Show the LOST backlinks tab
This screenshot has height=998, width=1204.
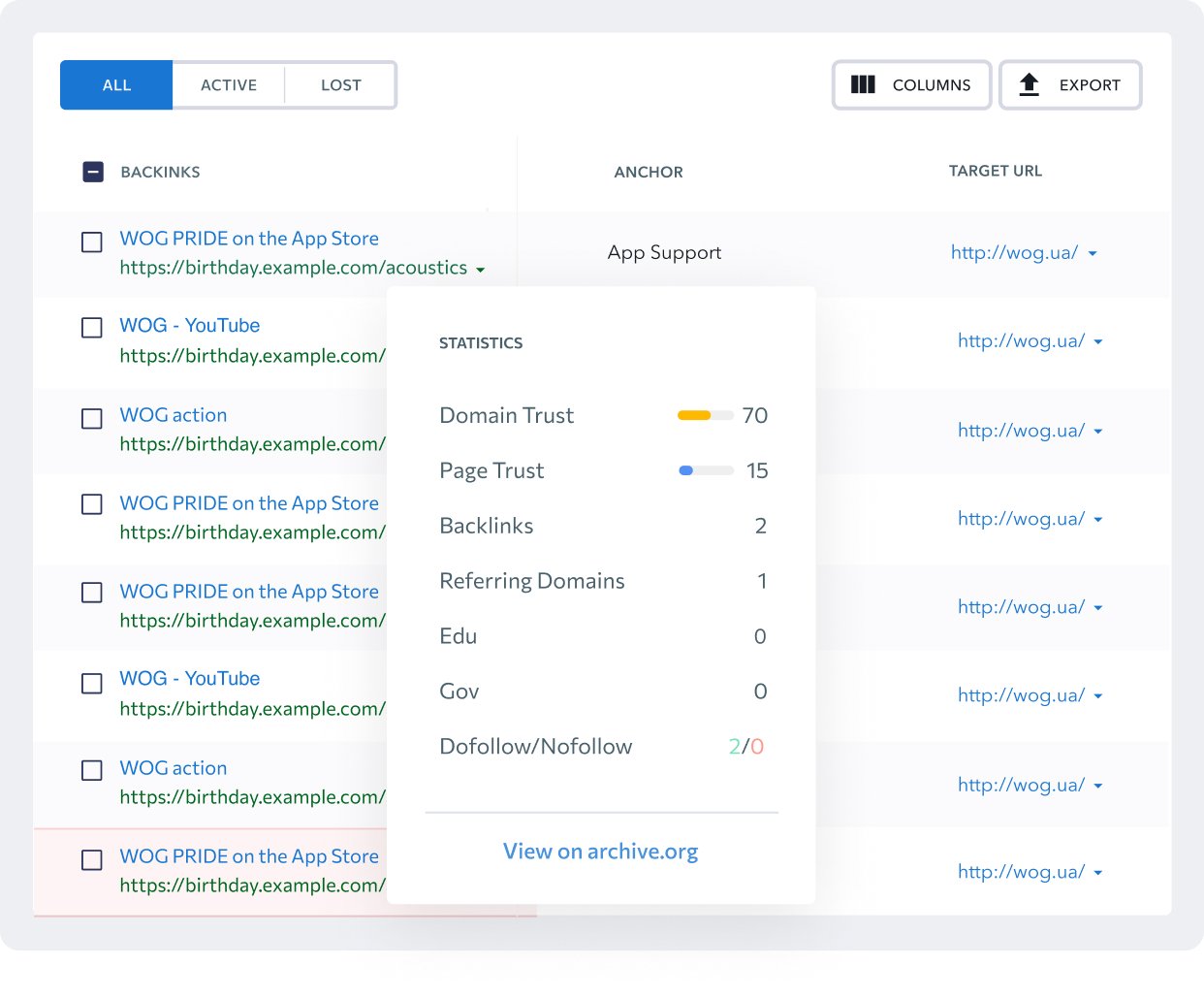click(x=341, y=85)
